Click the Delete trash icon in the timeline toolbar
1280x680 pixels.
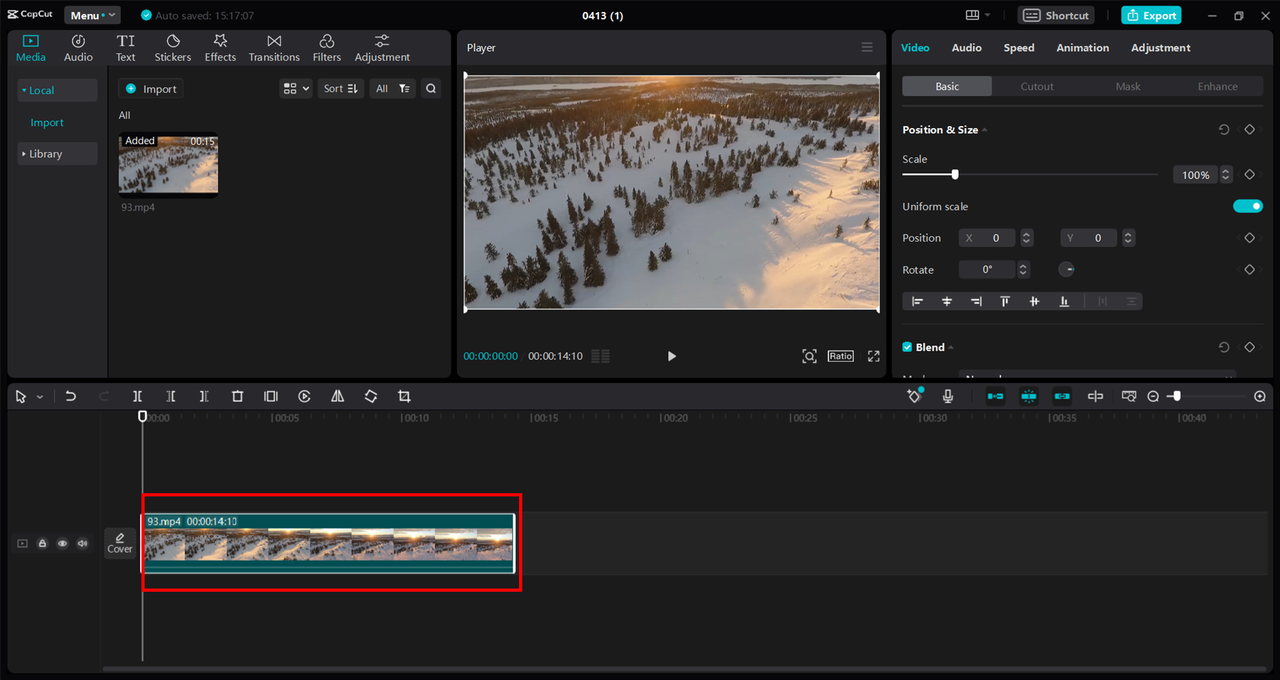[x=237, y=396]
